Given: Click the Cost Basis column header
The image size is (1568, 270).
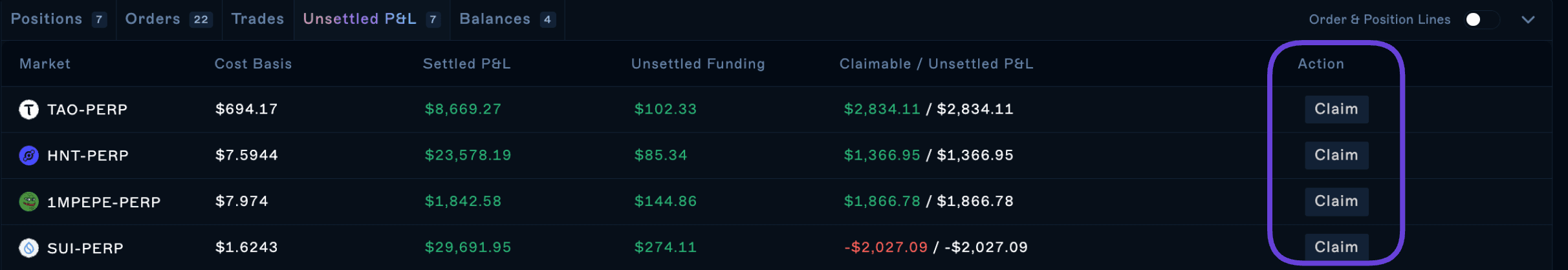Looking at the screenshot, I should point(253,64).
